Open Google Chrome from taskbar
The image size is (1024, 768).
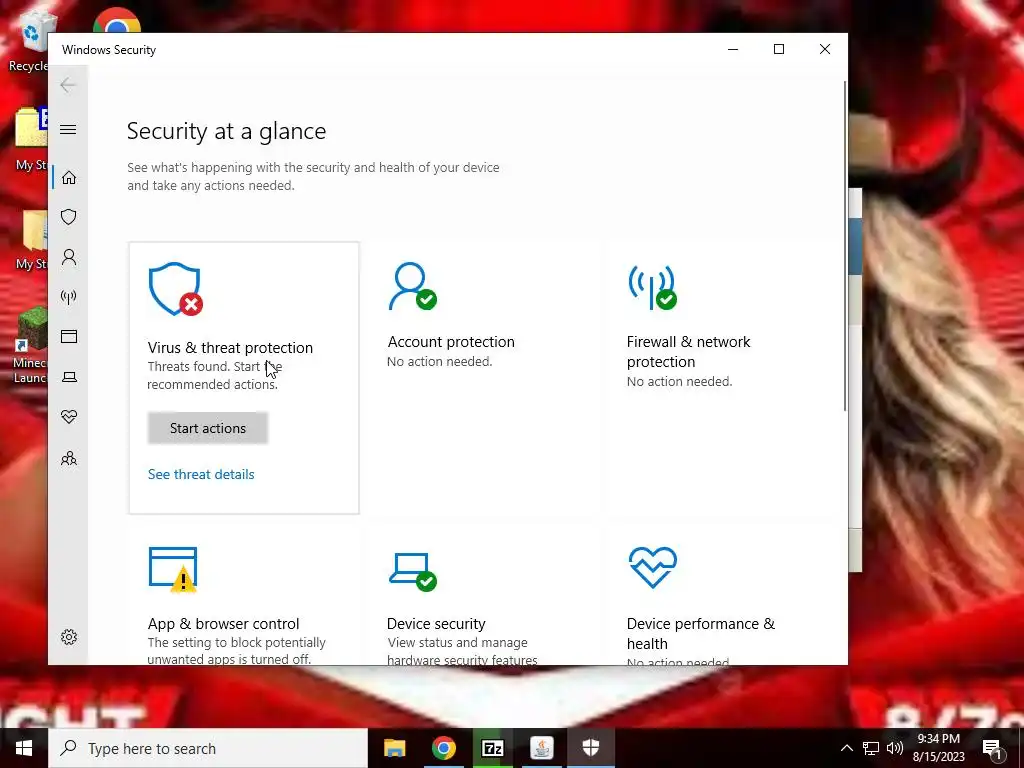[443, 748]
